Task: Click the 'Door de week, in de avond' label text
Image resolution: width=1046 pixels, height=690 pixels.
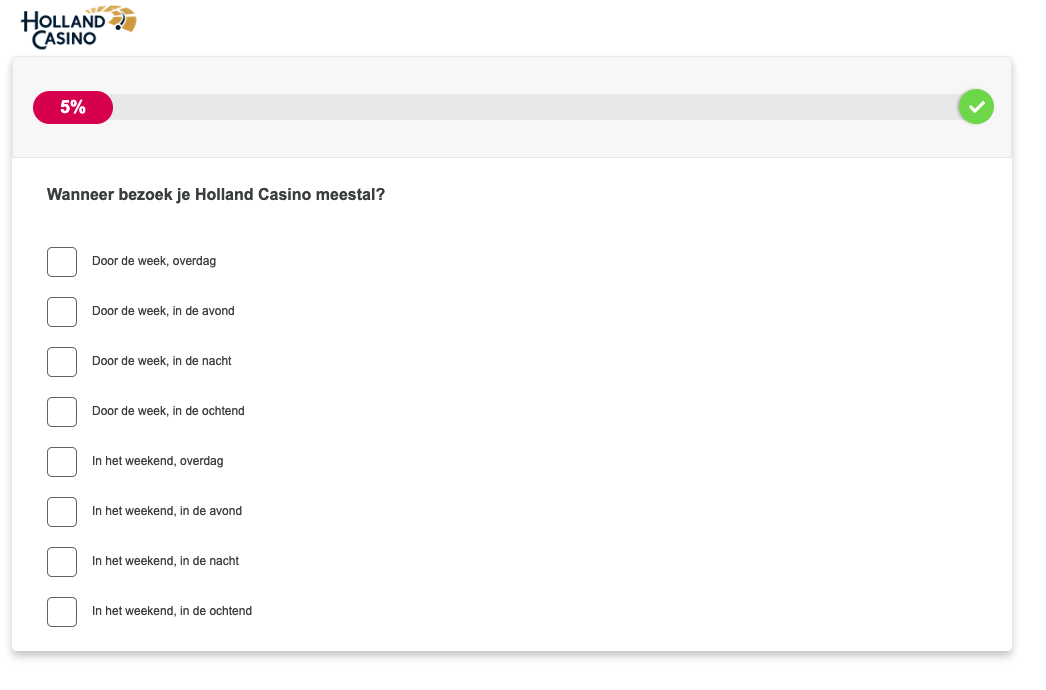Action: (163, 311)
